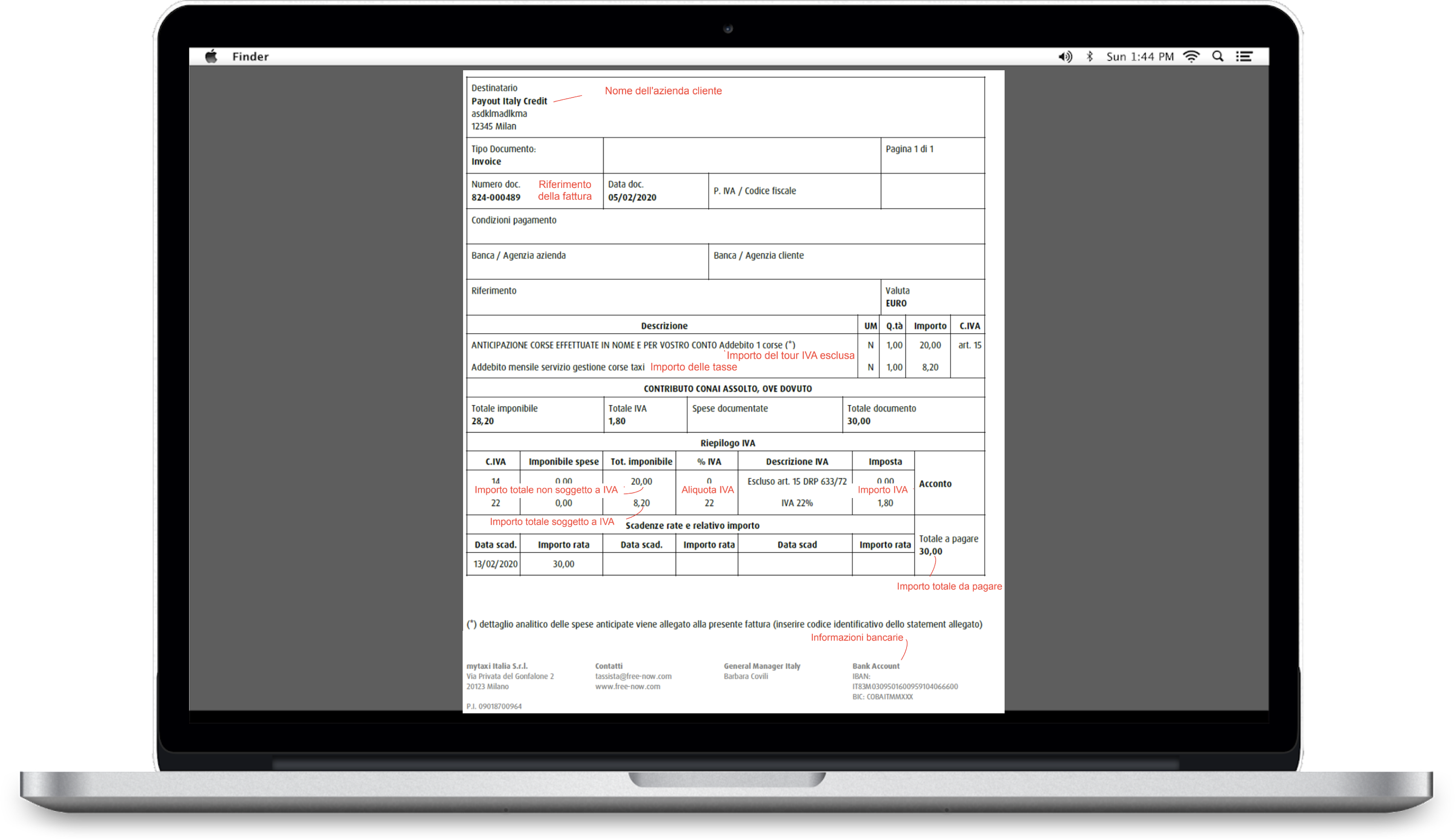This screenshot has height=840, width=1455.
Task: Click the Spese documentate label
Action: (730, 409)
